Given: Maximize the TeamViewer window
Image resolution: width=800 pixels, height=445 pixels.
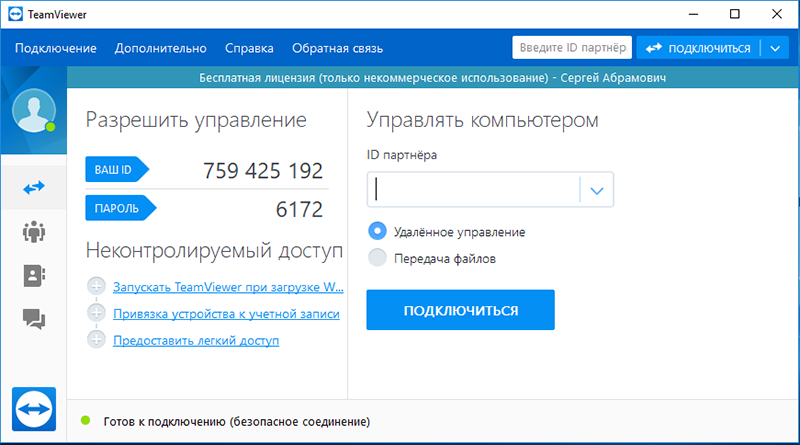Looking at the screenshot, I should click(x=735, y=14).
